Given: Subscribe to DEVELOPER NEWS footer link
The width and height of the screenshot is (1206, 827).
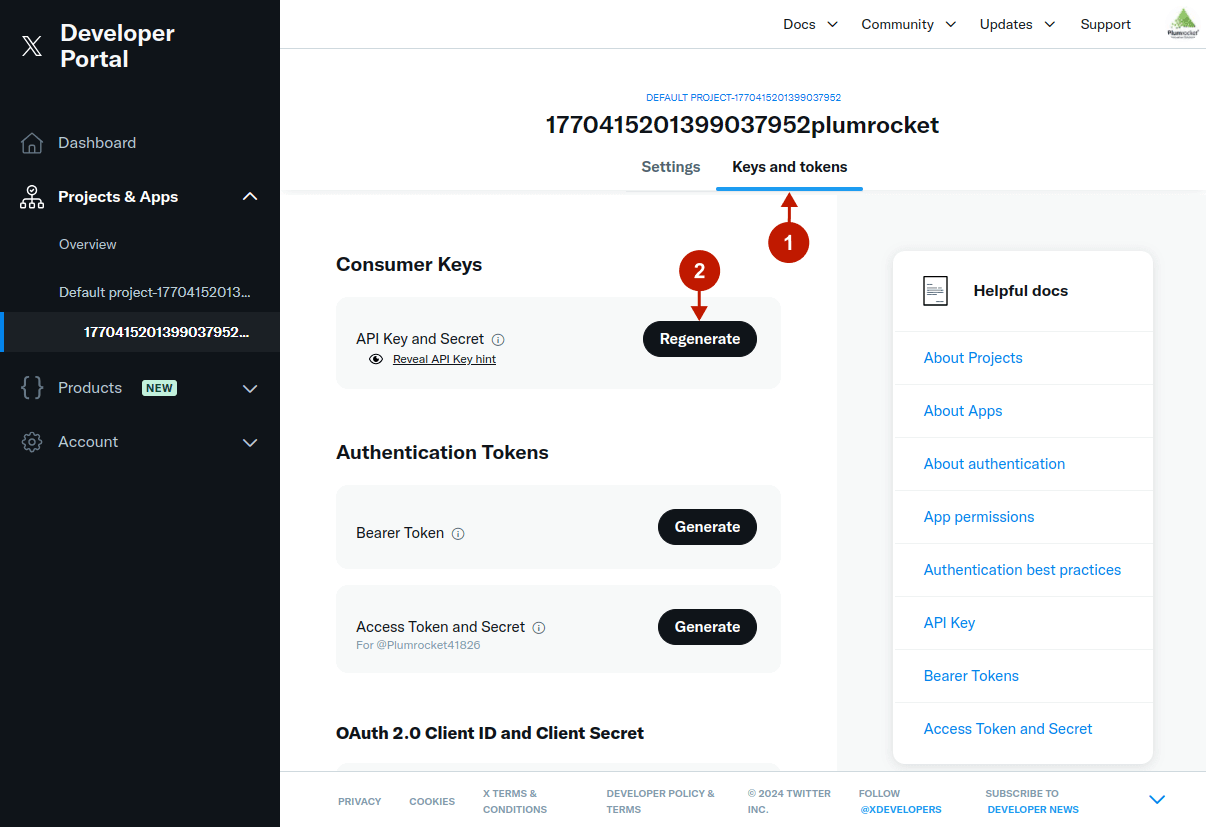Looking at the screenshot, I should pyautogui.click(x=1033, y=809).
